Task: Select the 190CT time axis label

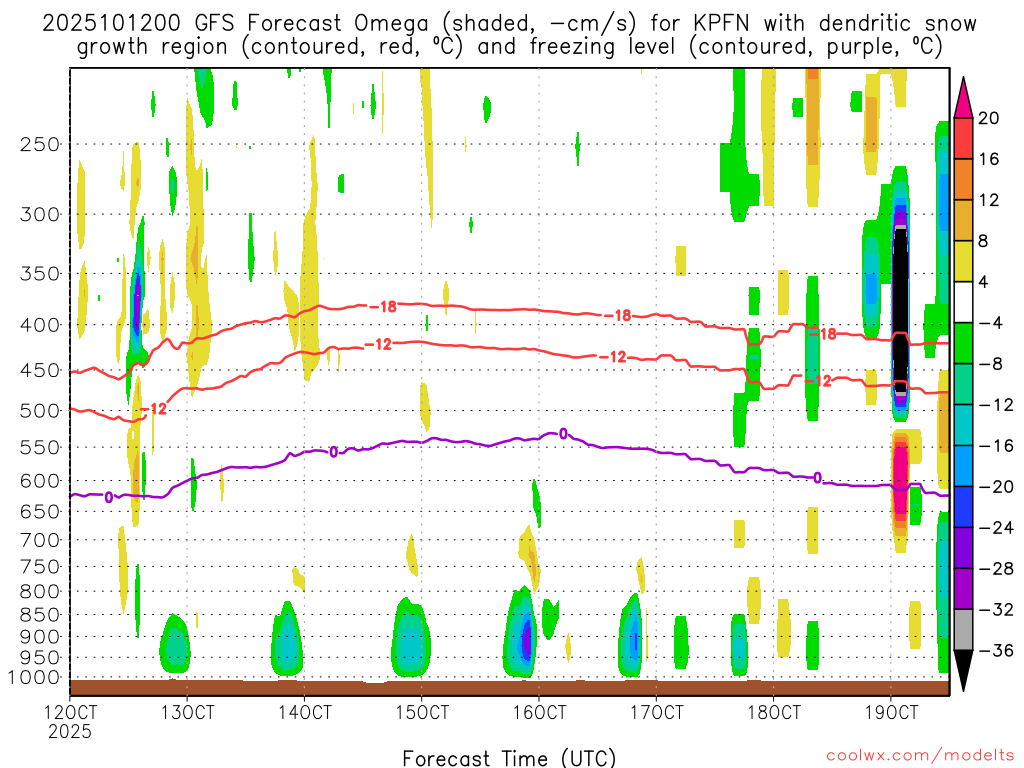Action: pos(891,712)
